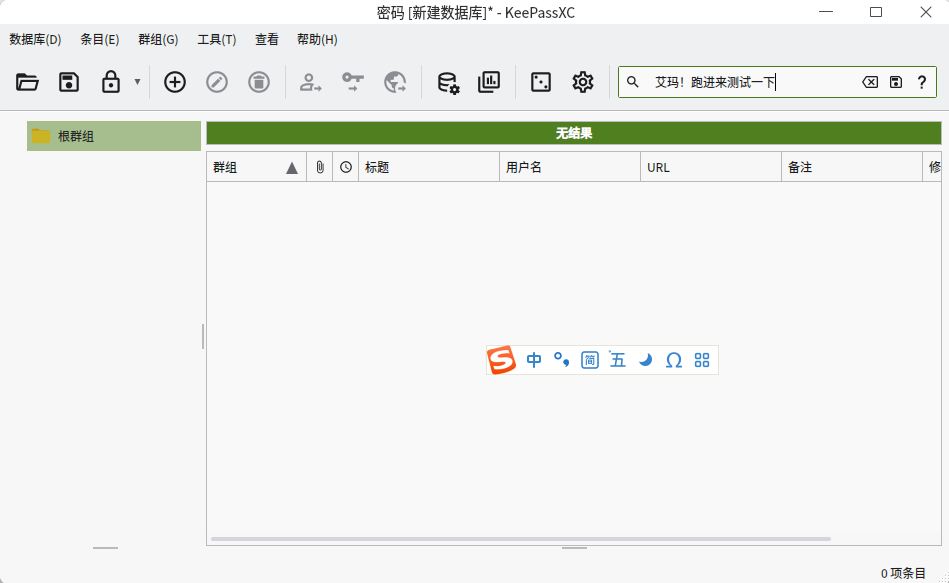Clear the search field text
The width and height of the screenshot is (949, 583).
[x=870, y=82]
